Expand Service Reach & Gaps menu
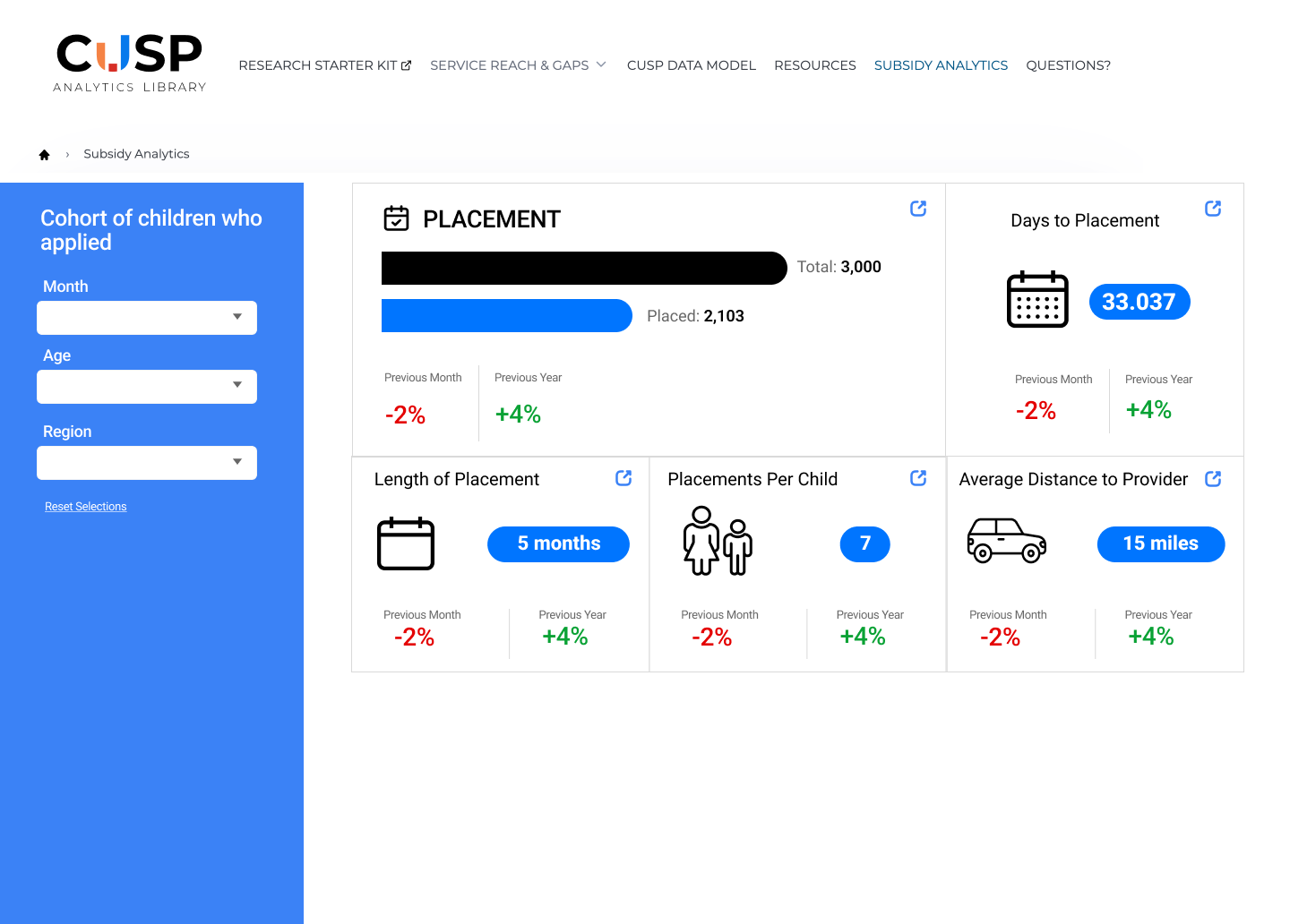This screenshot has width=1290, height=924. [518, 65]
